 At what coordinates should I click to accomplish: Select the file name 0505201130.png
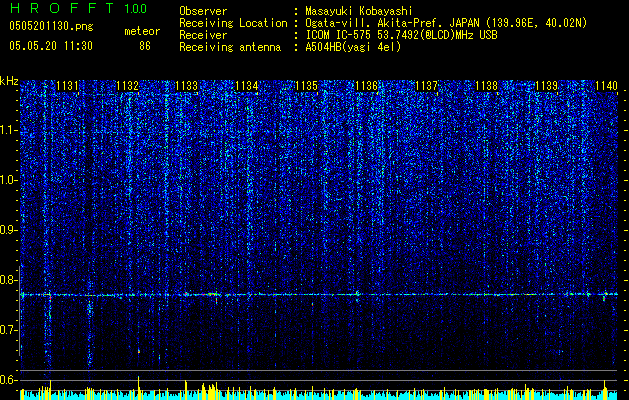[51, 27]
